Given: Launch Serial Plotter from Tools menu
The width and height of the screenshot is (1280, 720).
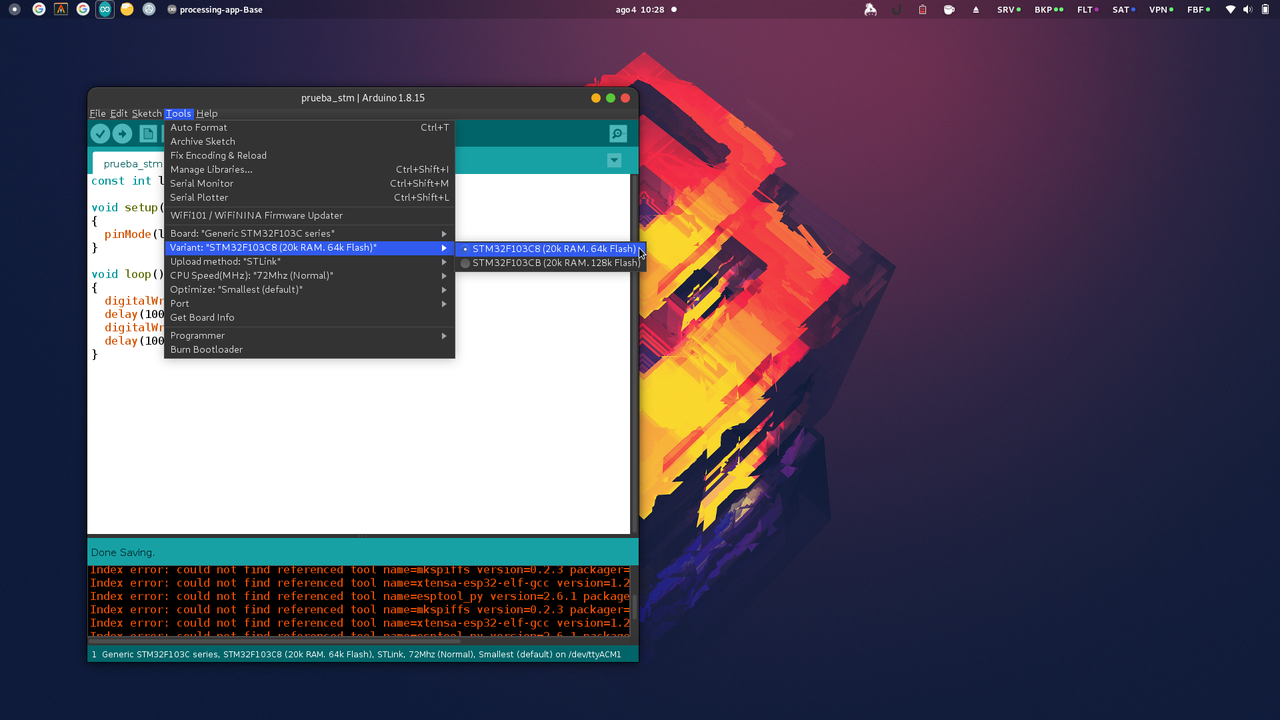Looking at the screenshot, I should 309,197.
